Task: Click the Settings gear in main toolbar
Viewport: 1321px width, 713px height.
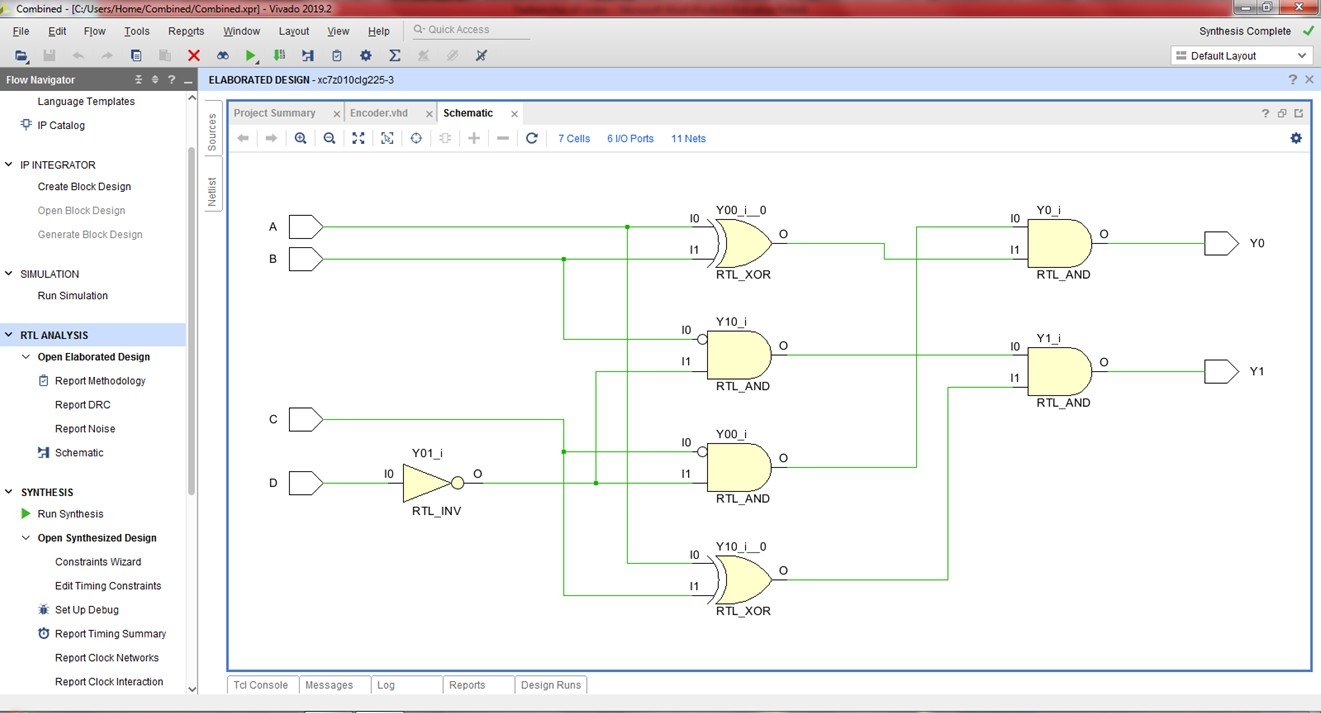Action: pyautogui.click(x=366, y=56)
